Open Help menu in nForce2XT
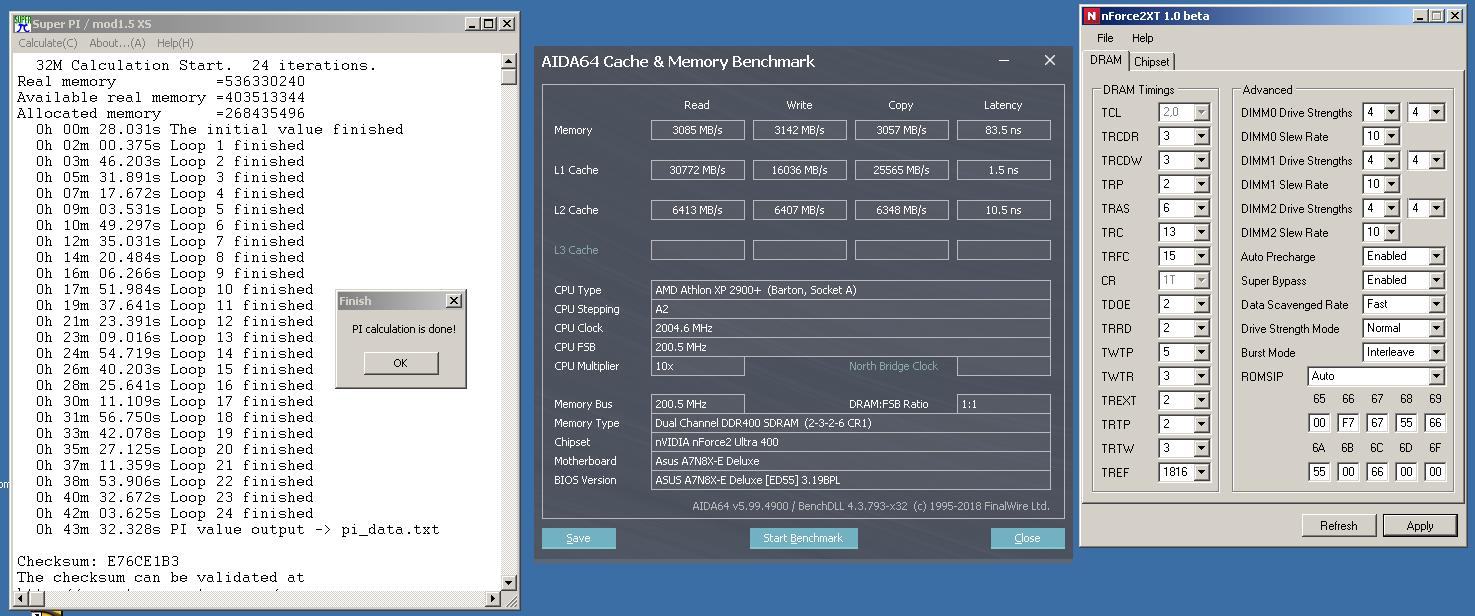Viewport: 1475px width, 616px height. coord(1142,38)
